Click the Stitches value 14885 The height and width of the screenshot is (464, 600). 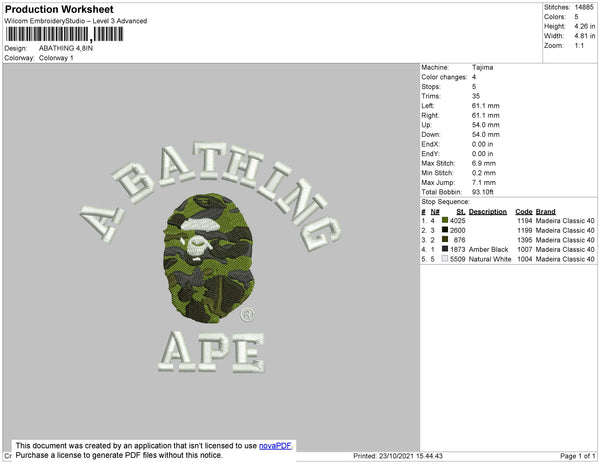tap(584, 7)
